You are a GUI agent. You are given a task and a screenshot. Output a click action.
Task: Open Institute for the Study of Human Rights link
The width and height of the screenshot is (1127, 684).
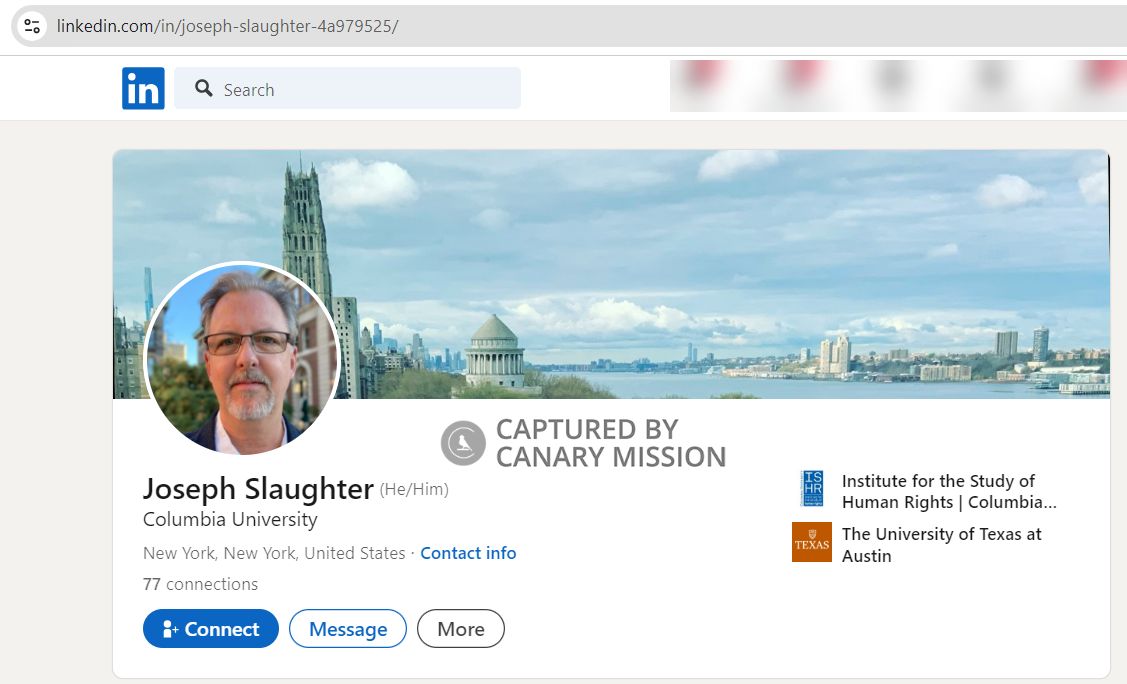point(948,491)
